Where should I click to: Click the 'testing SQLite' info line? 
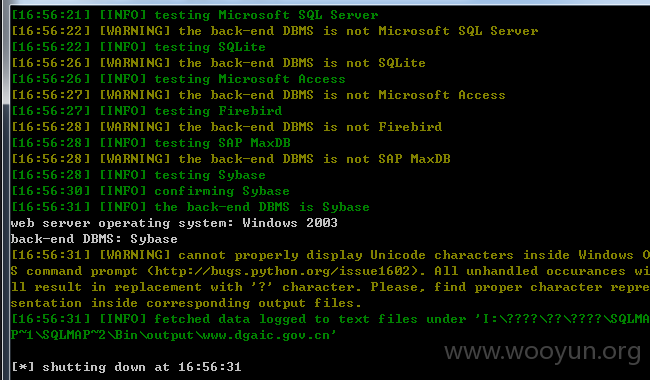point(138,47)
